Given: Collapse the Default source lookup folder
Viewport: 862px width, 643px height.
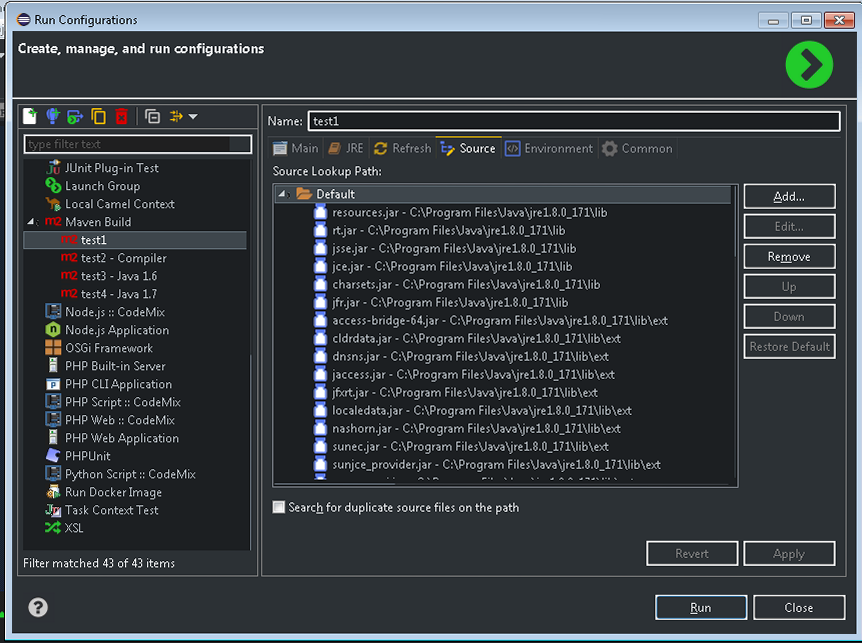Looking at the screenshot, I should pos(283,194).
